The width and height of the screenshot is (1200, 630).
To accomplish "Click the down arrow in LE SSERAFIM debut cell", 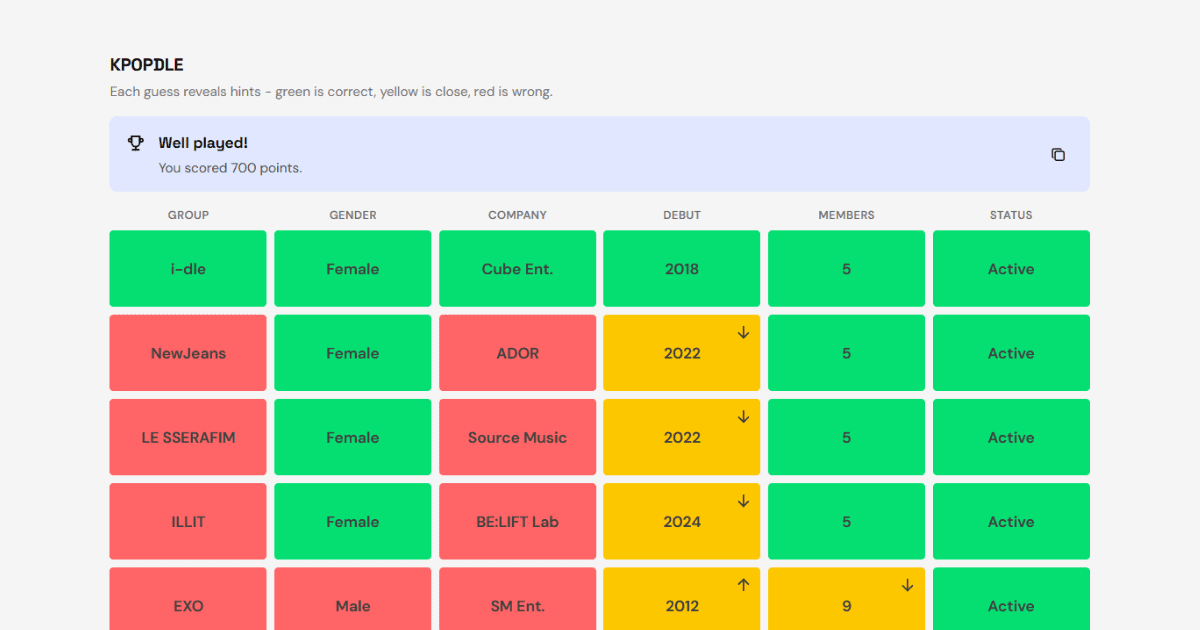I will click(x=743, y=417).
